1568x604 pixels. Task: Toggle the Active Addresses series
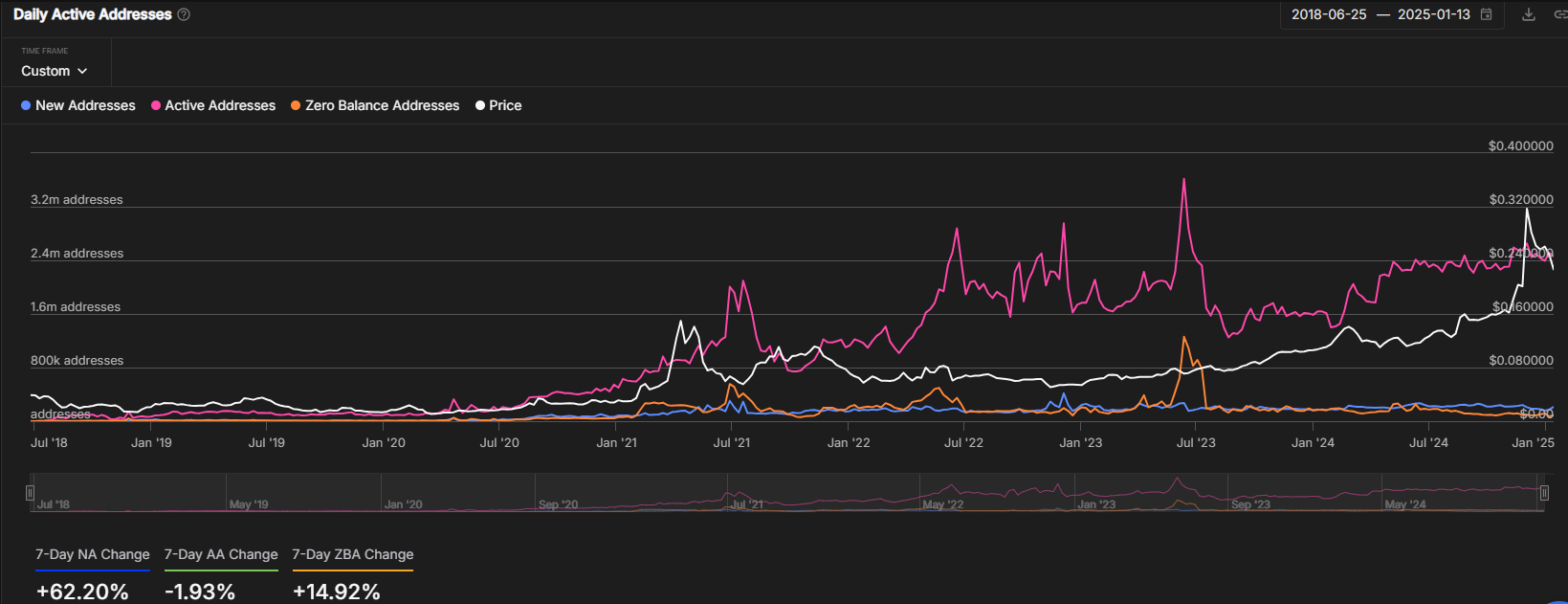[x=213, y=105]
